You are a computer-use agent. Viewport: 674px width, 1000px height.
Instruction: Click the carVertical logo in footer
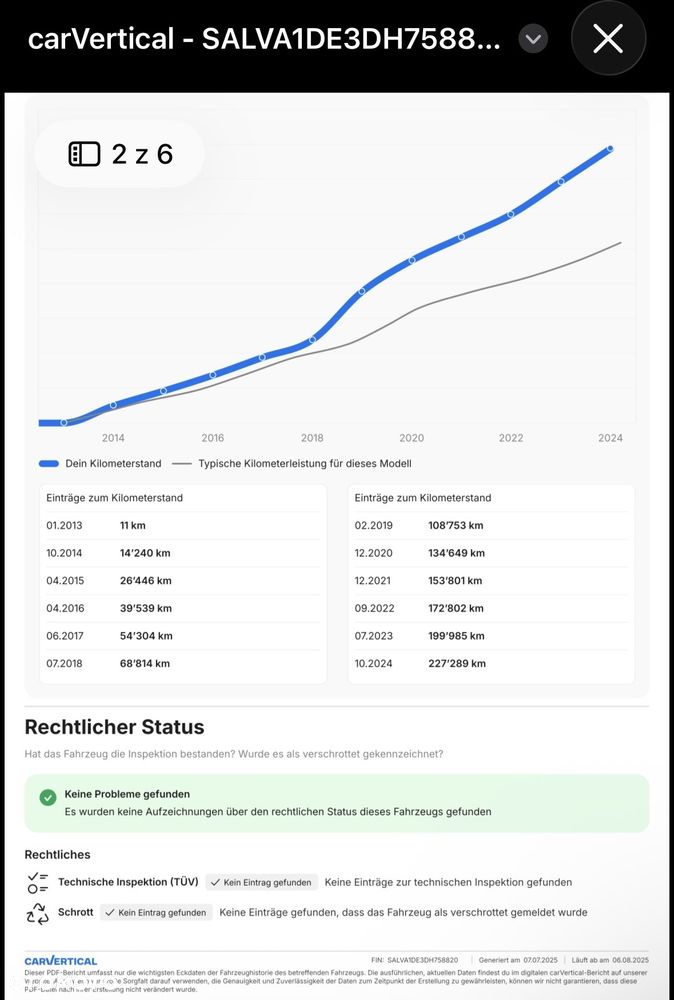[61, 961]
